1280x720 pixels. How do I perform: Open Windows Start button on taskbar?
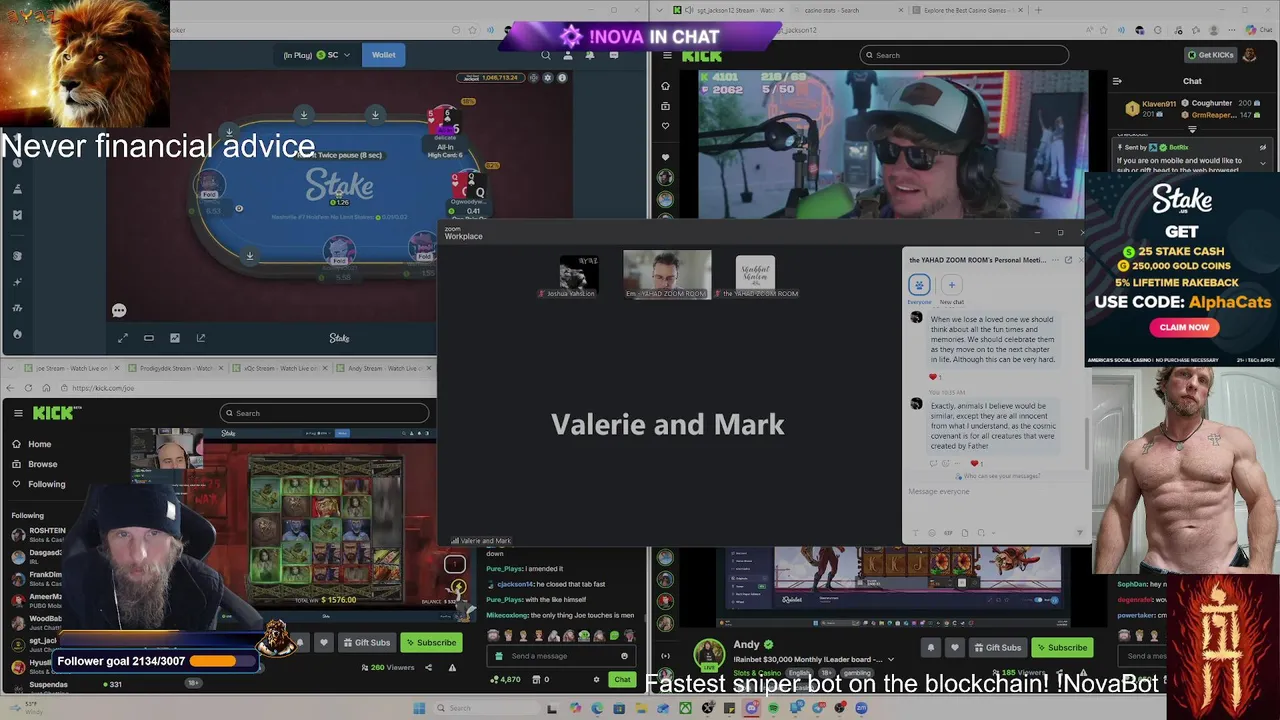(x=419, y=708)
